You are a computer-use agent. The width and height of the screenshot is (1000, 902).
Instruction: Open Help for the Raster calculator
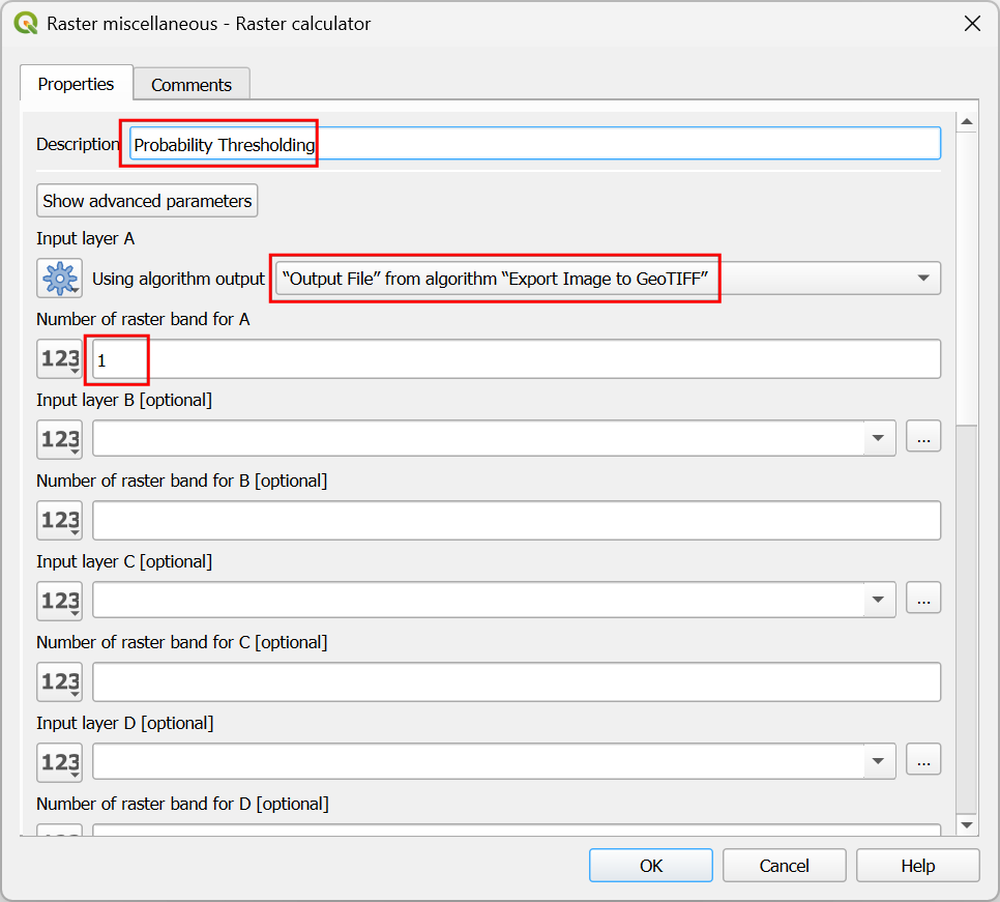click(918, 866)
